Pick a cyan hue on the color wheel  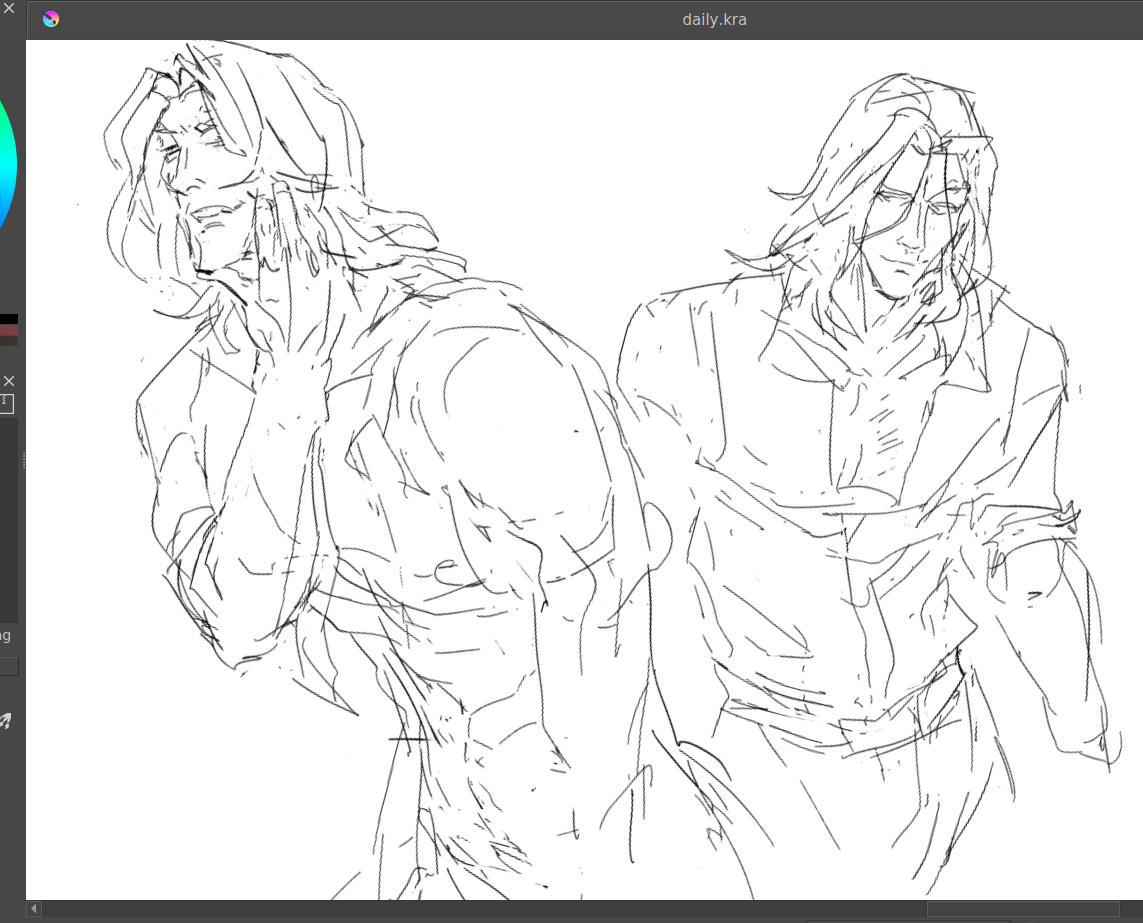pyautogui.click(x=8, y=160)
